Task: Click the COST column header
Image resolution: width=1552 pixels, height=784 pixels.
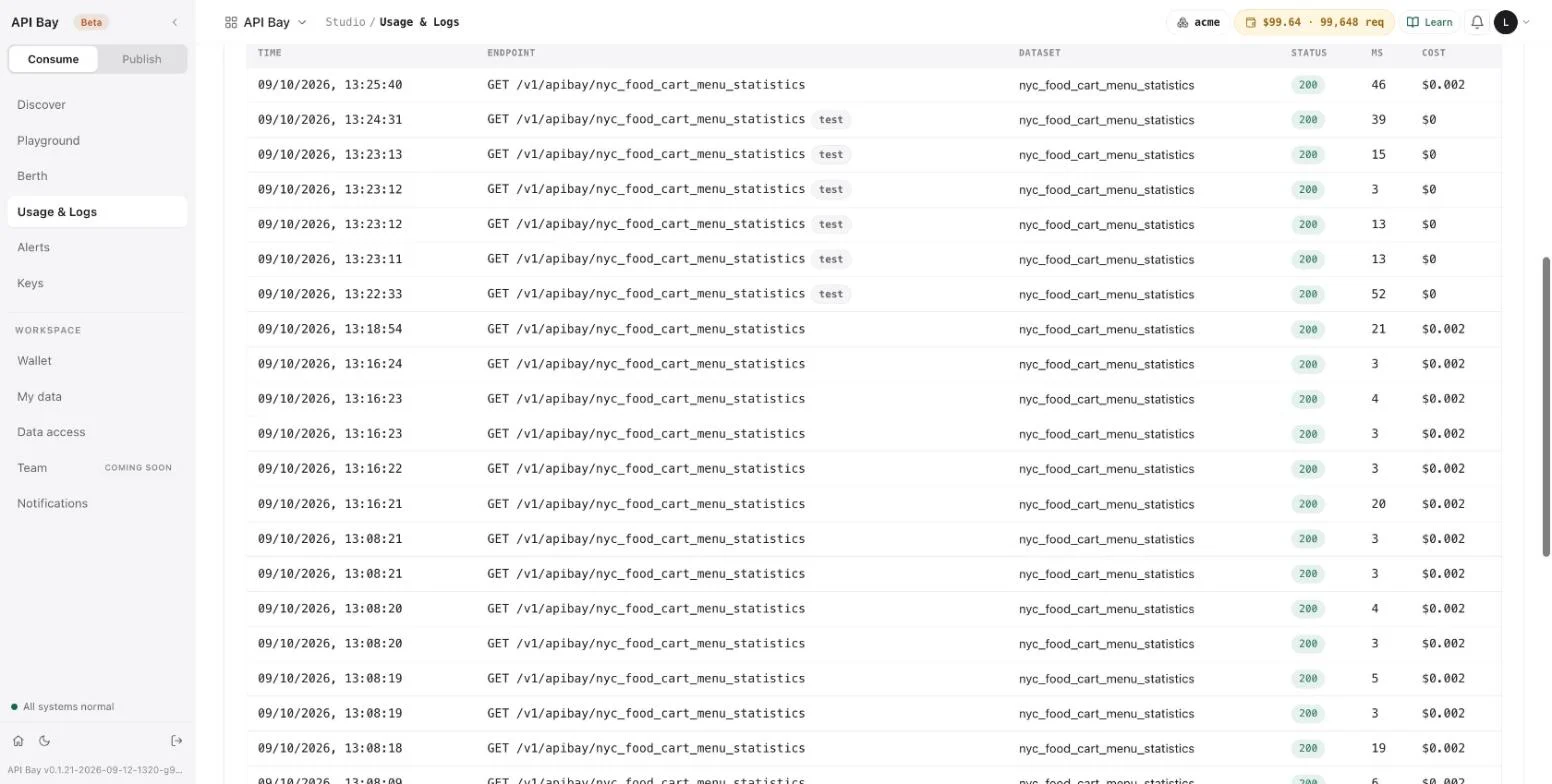Action: (x=1434, y=53)
